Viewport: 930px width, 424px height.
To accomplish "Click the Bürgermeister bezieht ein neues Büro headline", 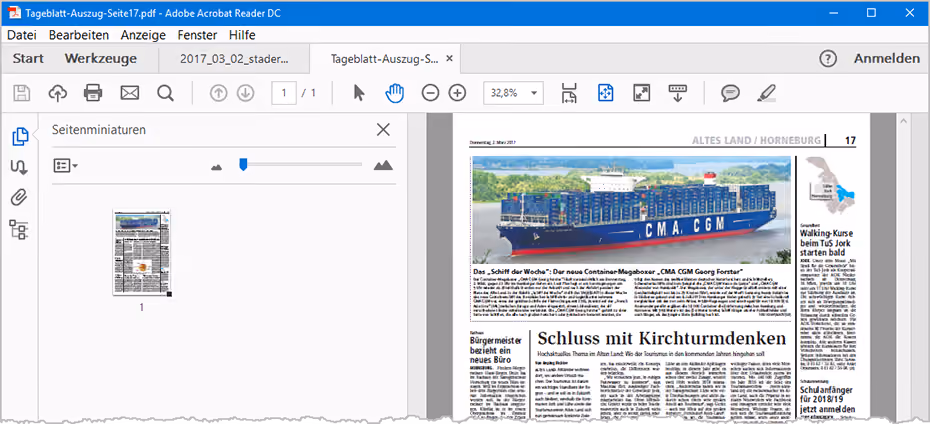I will pyautogui.click(x=495, y=350).
